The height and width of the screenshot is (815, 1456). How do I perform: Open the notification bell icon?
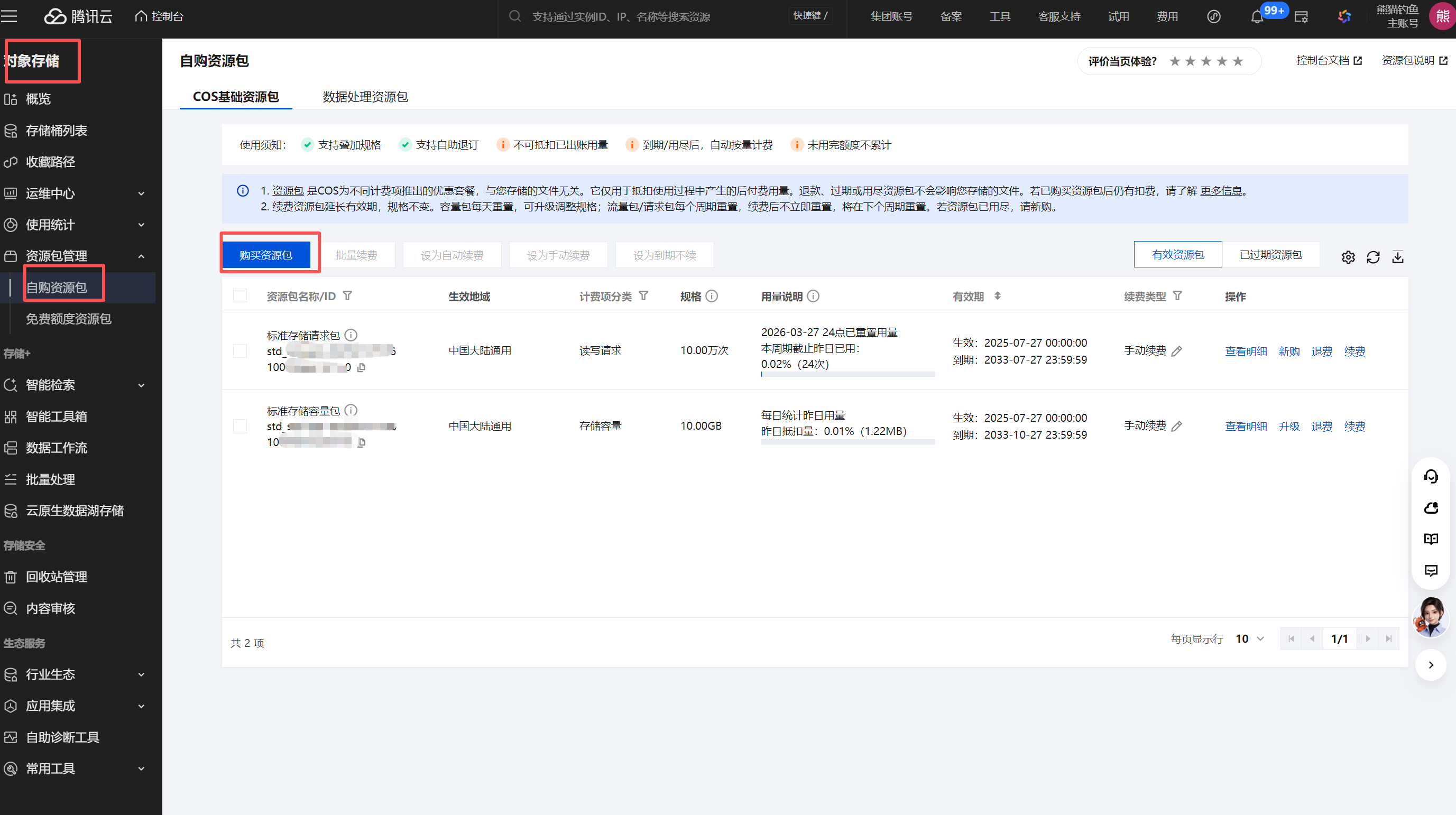tap(1257, 17)
